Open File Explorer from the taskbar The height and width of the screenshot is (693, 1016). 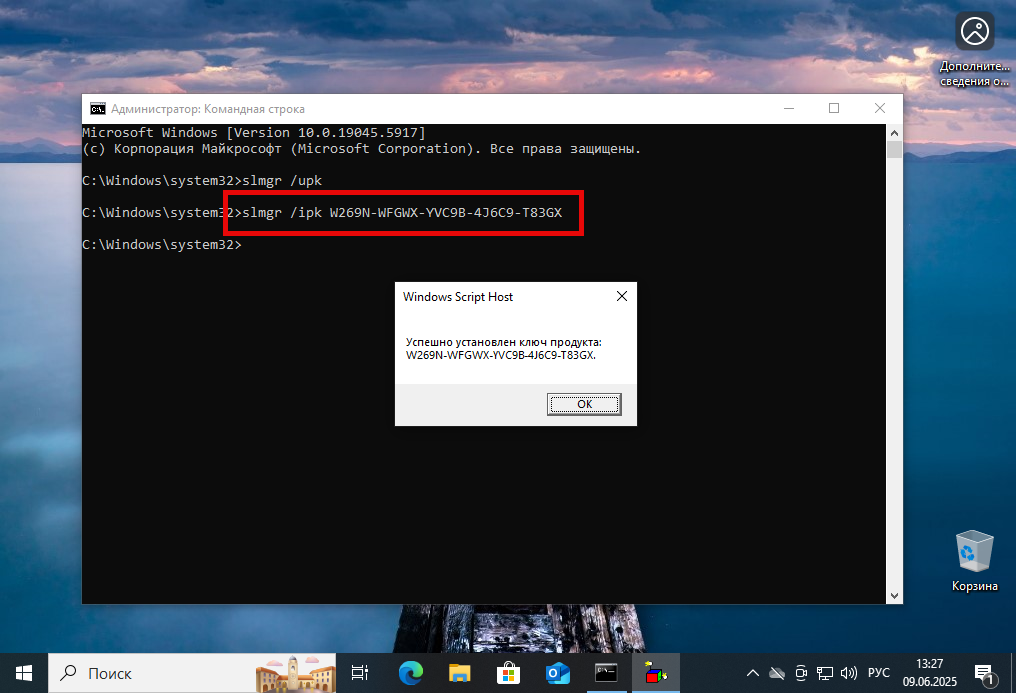(459, 673)
